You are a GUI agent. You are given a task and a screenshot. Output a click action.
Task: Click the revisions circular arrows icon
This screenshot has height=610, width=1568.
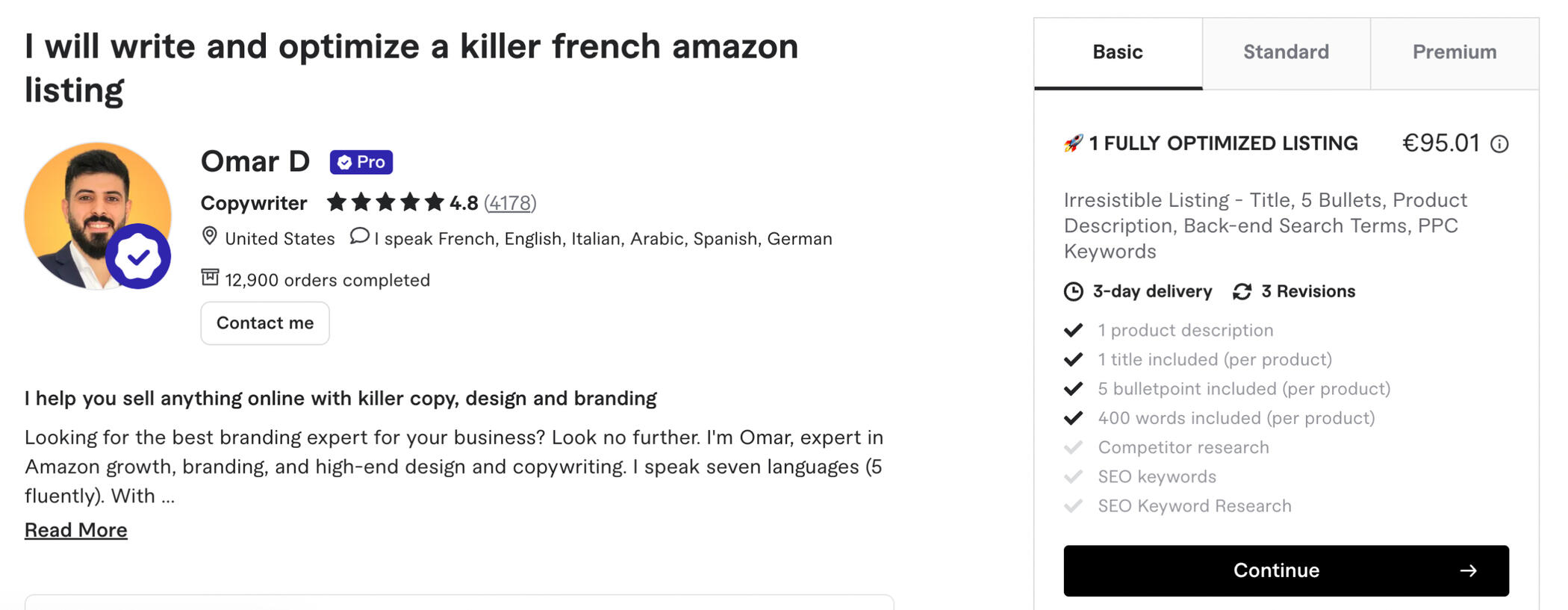[1242, 291]
